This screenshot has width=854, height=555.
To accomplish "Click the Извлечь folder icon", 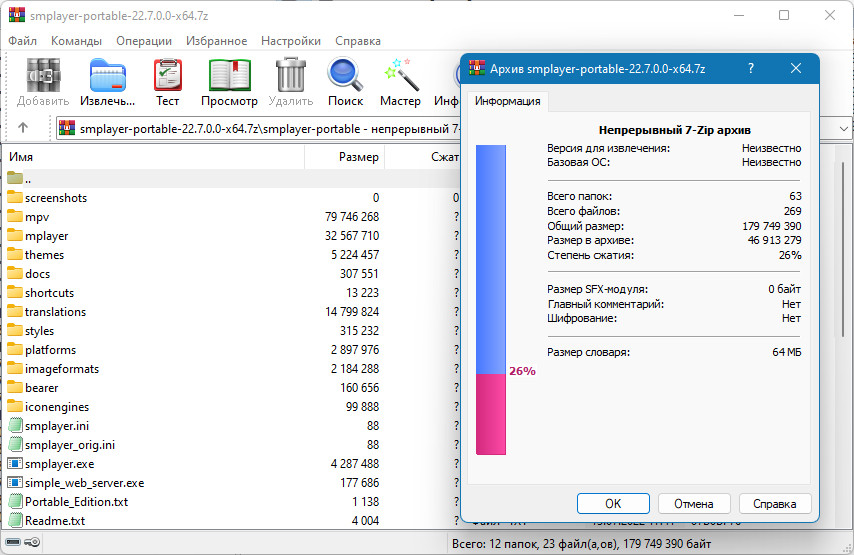I will (107, 75).
